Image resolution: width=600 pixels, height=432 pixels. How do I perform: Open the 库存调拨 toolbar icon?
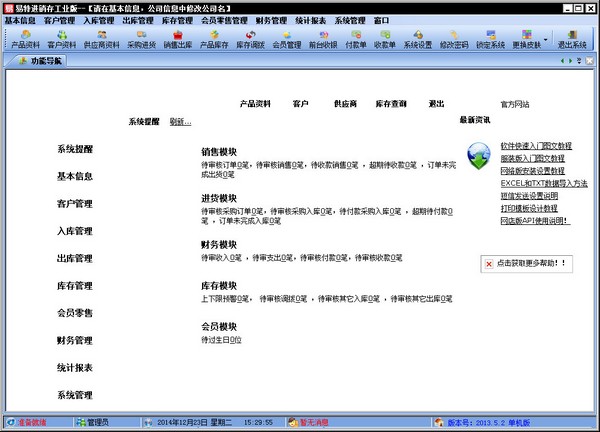coord(250,39)
